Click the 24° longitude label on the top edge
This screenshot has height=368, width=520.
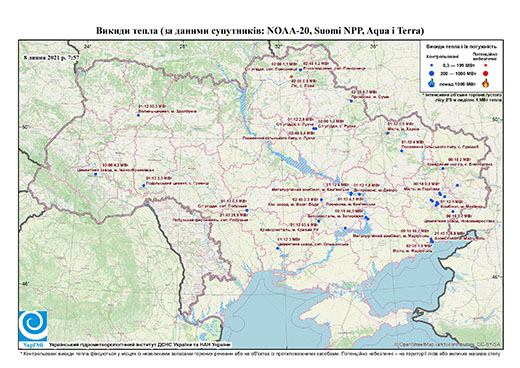point(87,46)
